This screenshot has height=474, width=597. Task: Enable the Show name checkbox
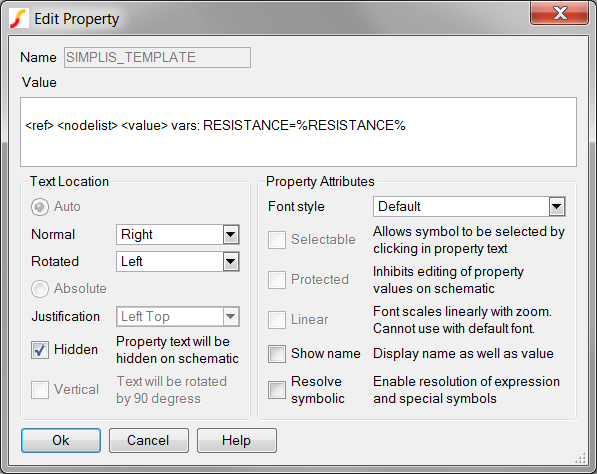tap(277, 354)
